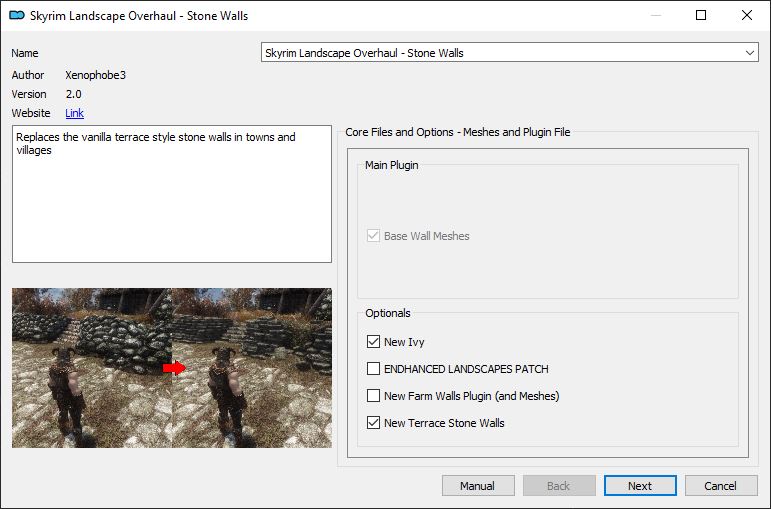Image resolution: width=771 pixels, height=509 pixels.
Task: Click the Manual install button
Action: pos(478,486)
